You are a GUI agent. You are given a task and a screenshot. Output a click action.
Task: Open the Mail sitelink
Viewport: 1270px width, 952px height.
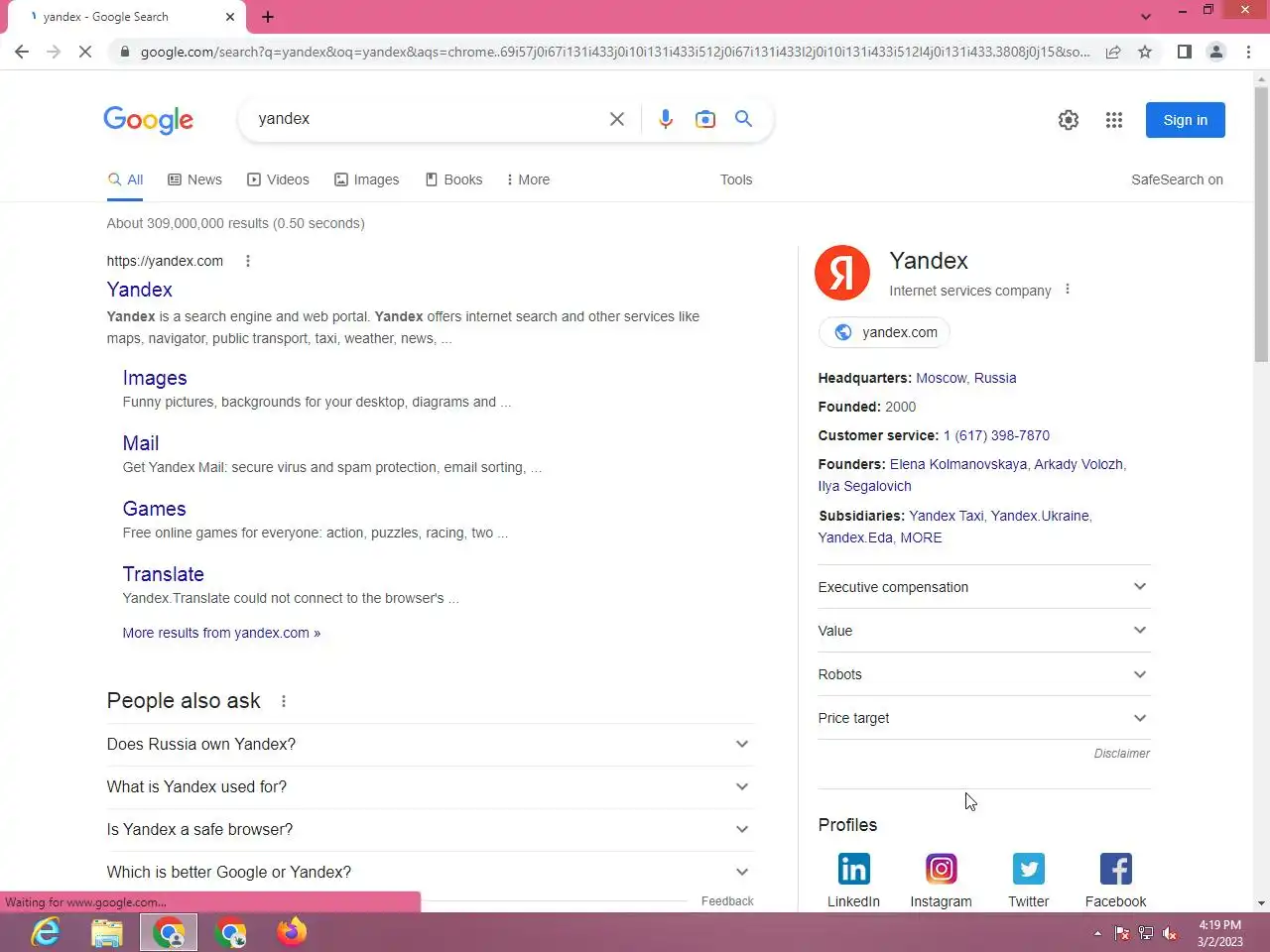click(x=141, y=443)
